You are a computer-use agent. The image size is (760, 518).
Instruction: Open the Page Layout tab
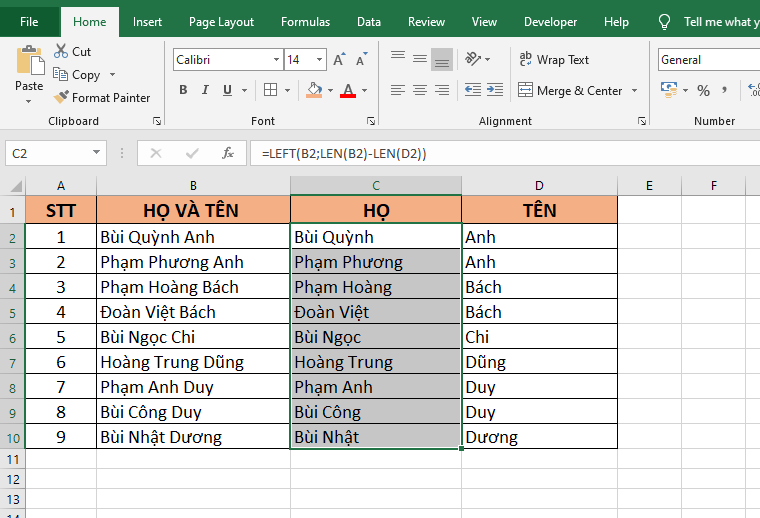click(221, 22)
